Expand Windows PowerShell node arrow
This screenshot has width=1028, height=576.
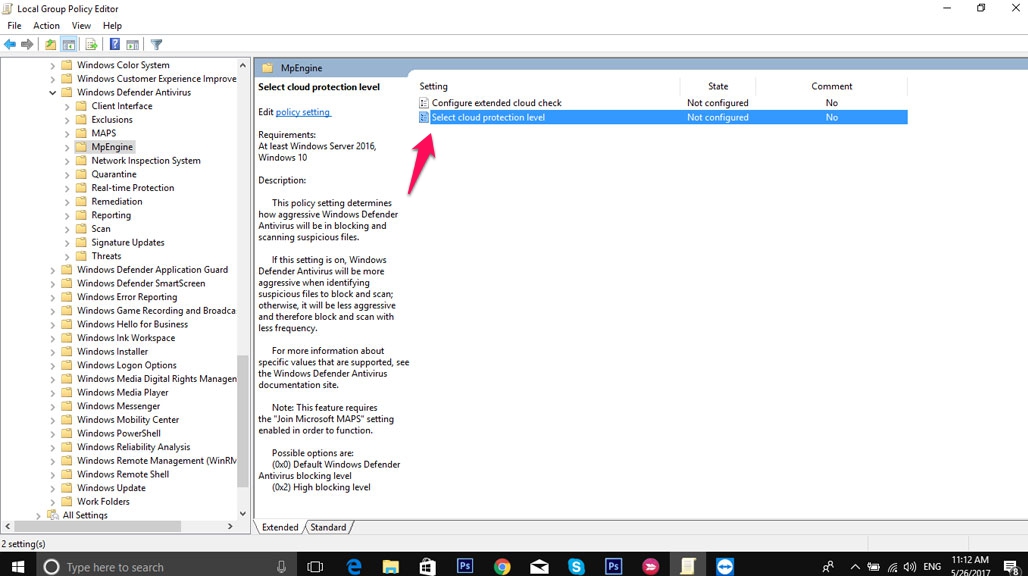pyautogui.click(x=52, y=434)
